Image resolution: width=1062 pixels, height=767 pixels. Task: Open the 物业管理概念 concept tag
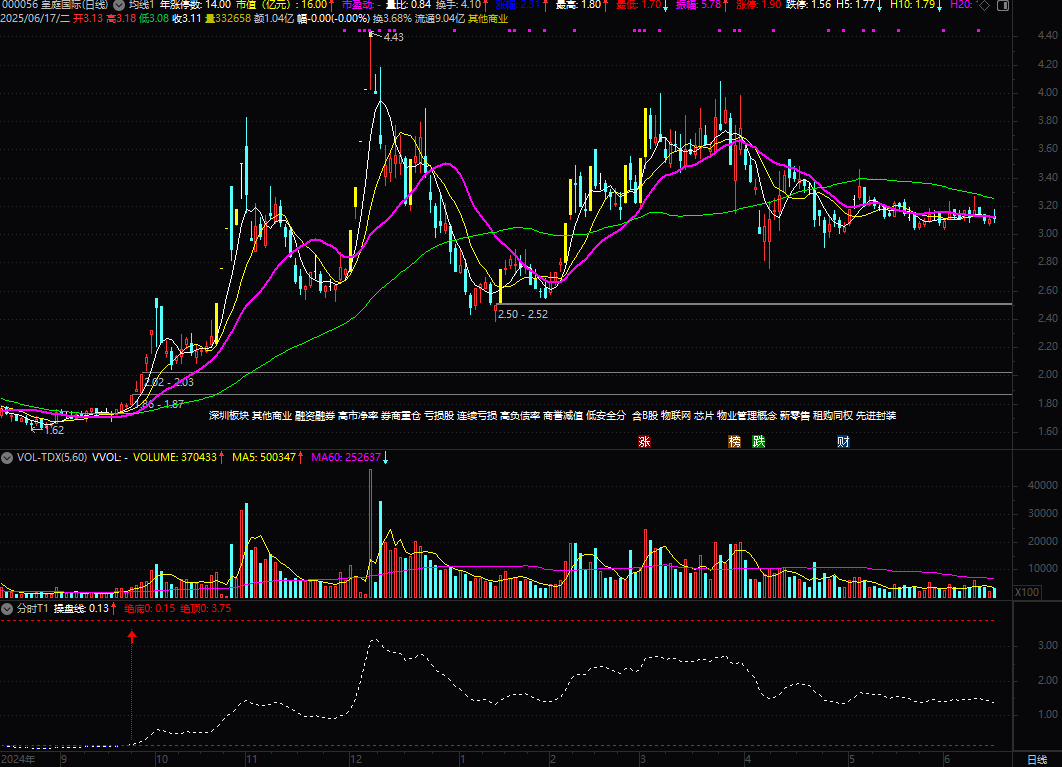[x=747, y=415]
